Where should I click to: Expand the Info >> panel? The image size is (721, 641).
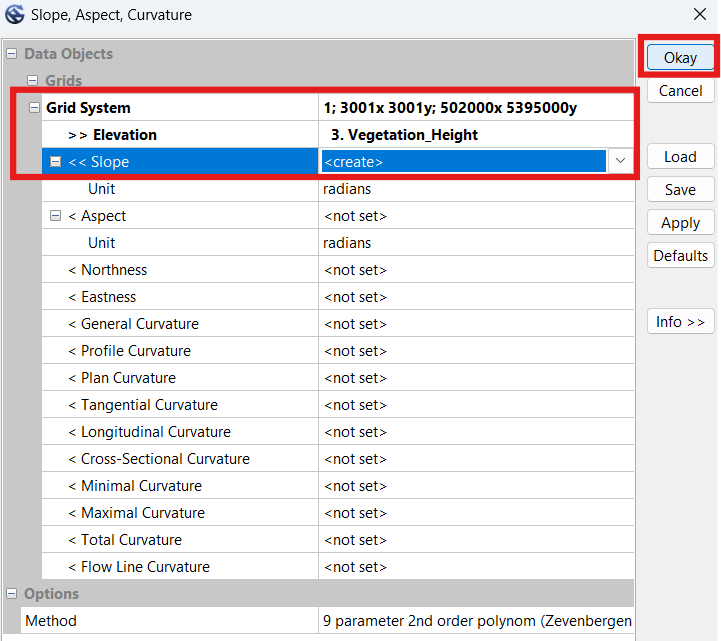[x=680, y=322]
